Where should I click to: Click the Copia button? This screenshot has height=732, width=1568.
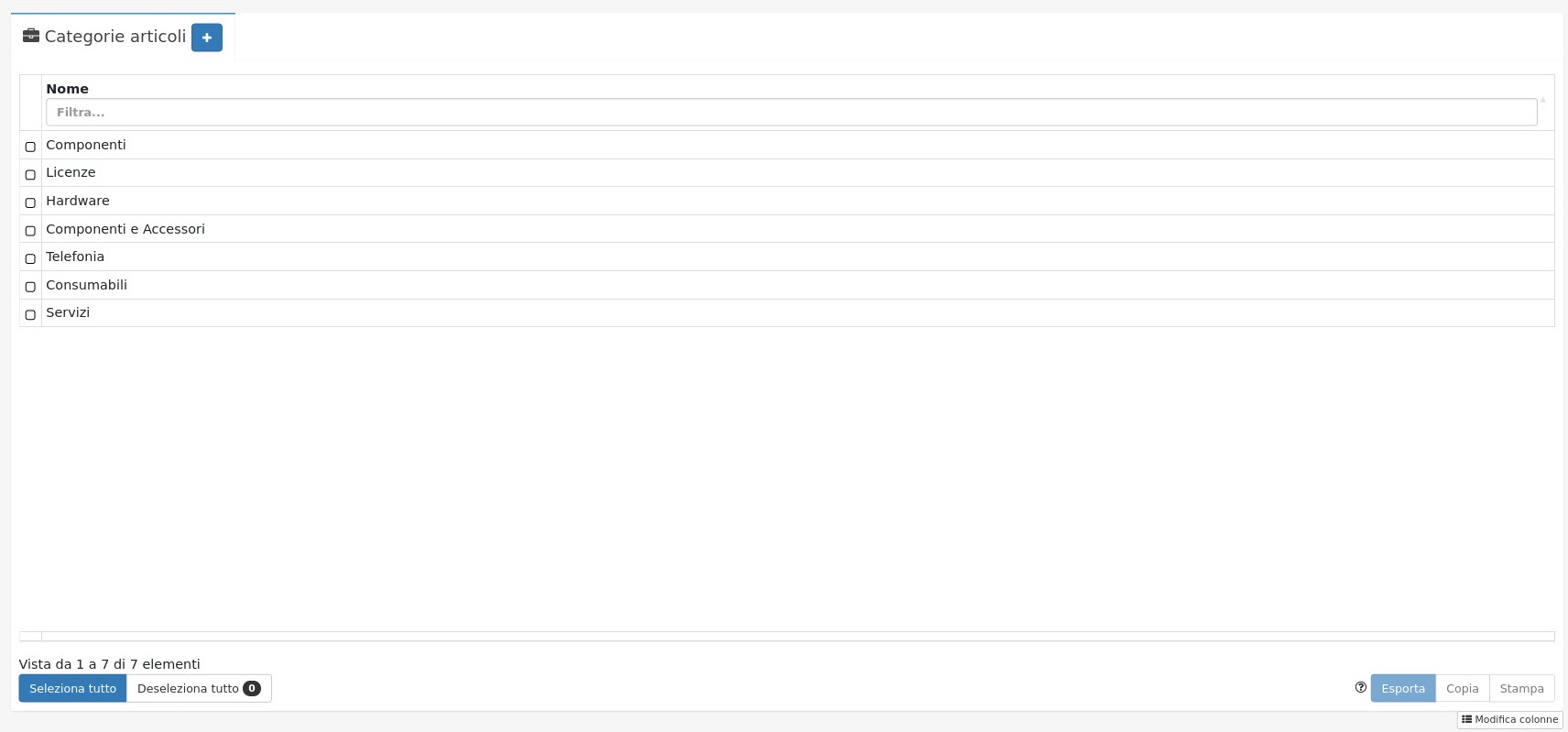tap(1462, 688)
